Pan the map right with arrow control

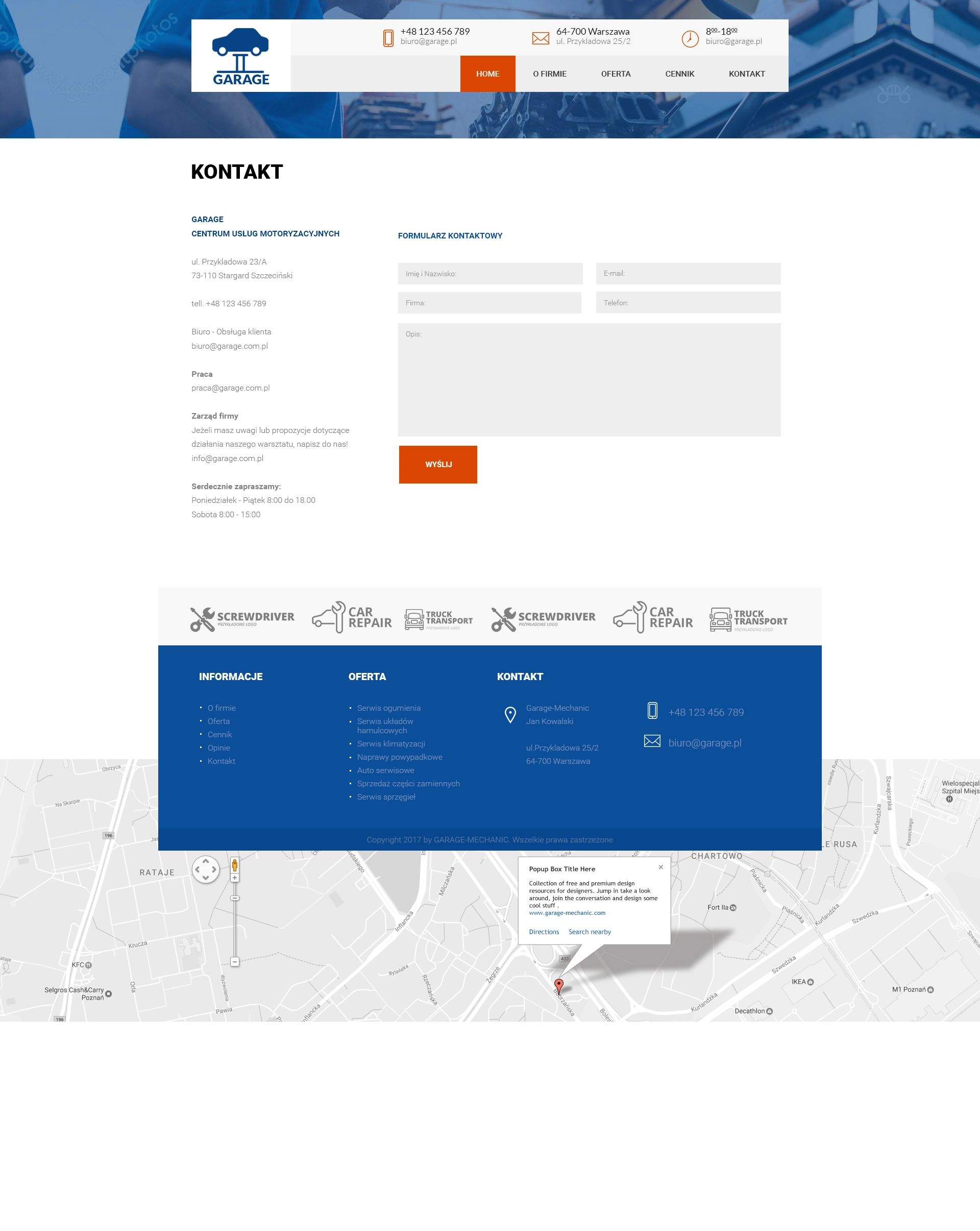pyautogui.click(x=214, y=870)
